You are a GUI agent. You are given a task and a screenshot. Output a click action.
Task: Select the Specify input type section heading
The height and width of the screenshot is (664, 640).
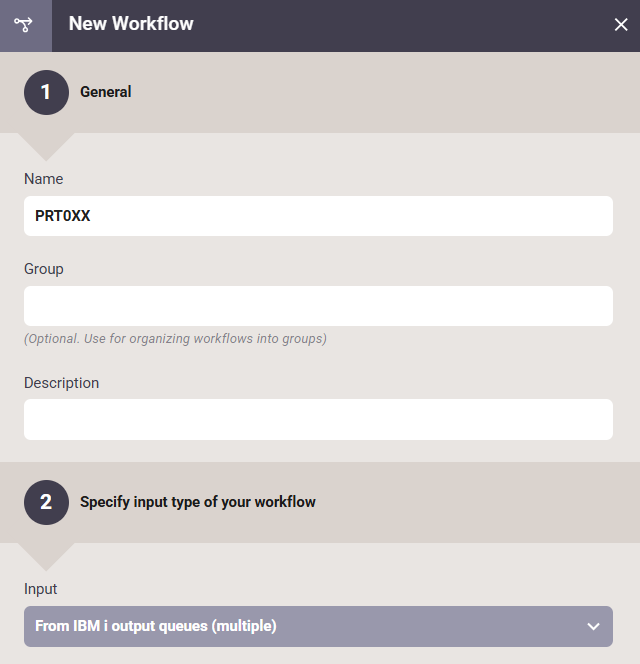click(198, 502)
